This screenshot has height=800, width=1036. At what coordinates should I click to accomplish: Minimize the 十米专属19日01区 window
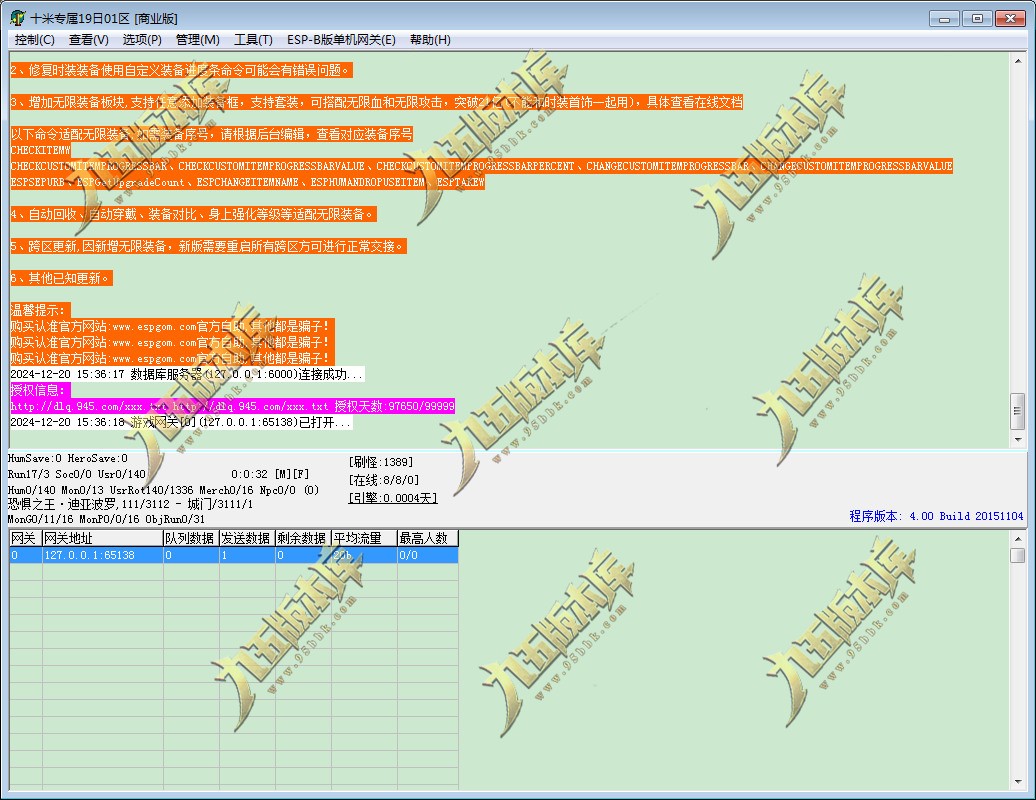click(x=944, y=18)
